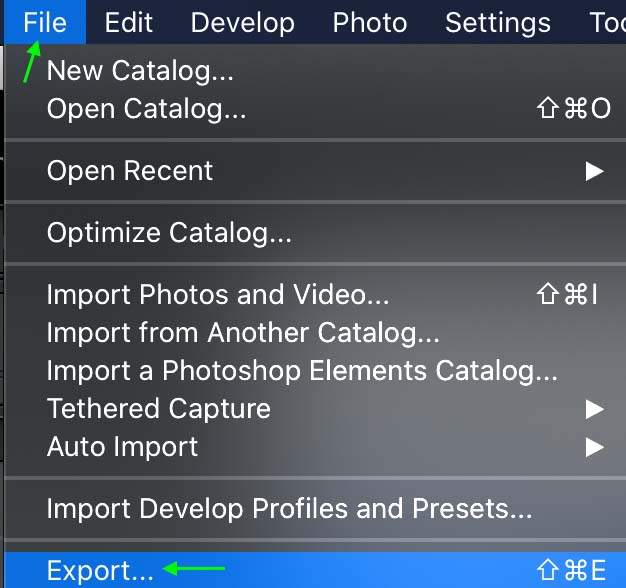
Task: Open the File menu
Action: [45, 22]
